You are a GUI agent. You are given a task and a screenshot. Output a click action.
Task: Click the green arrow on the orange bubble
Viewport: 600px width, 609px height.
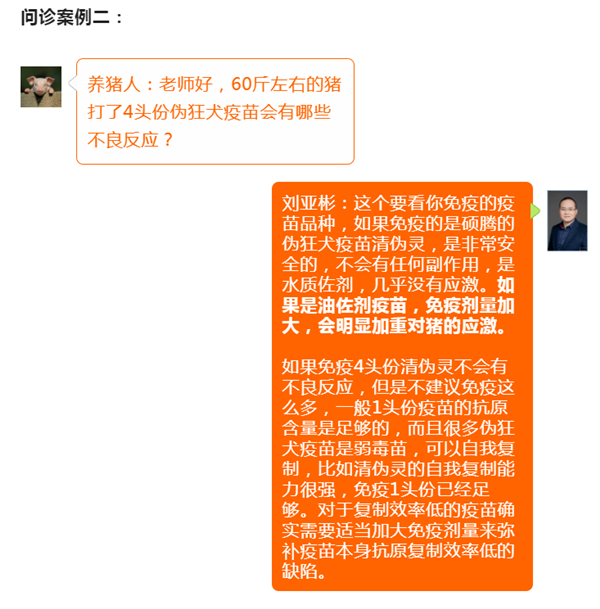coord(536,211)
